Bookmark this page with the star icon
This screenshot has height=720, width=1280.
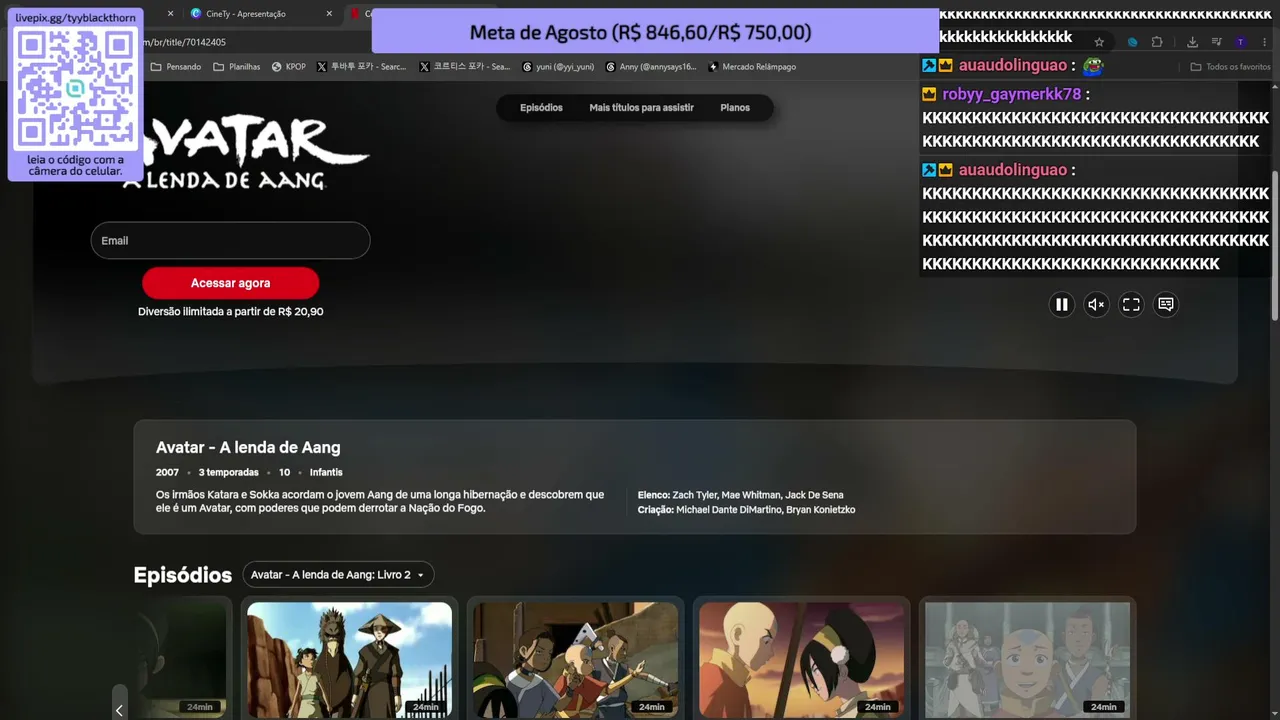click(x=1099, y=42)
